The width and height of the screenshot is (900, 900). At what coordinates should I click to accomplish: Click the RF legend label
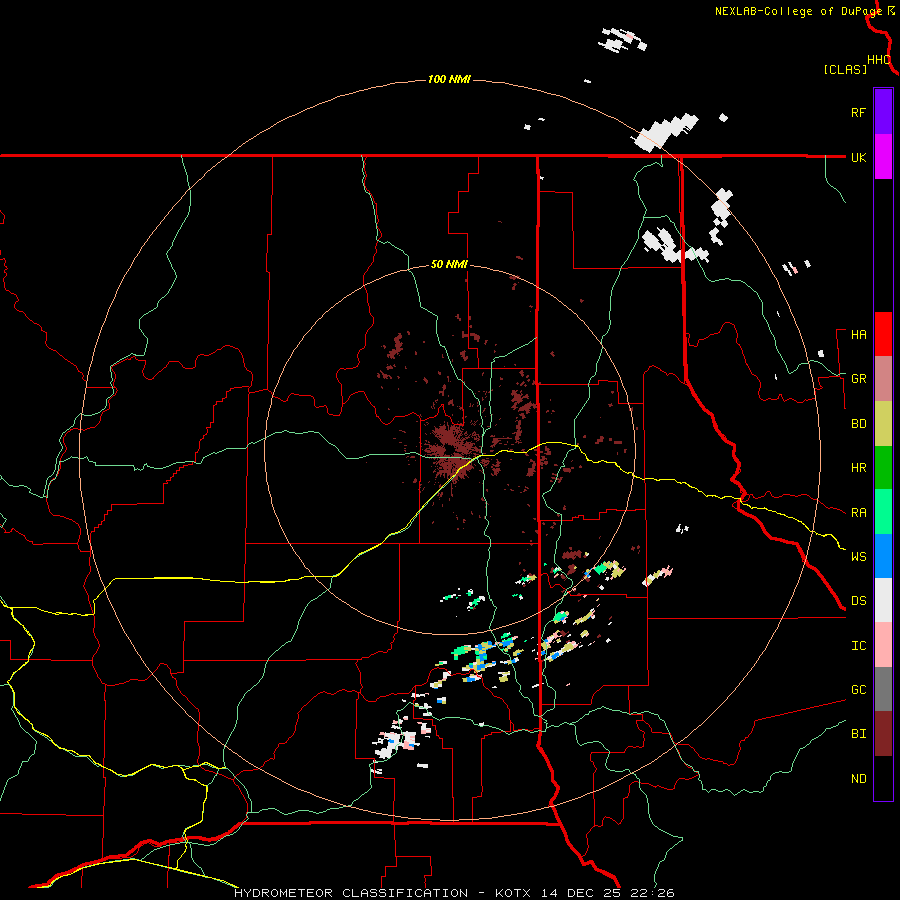[858, 112]
